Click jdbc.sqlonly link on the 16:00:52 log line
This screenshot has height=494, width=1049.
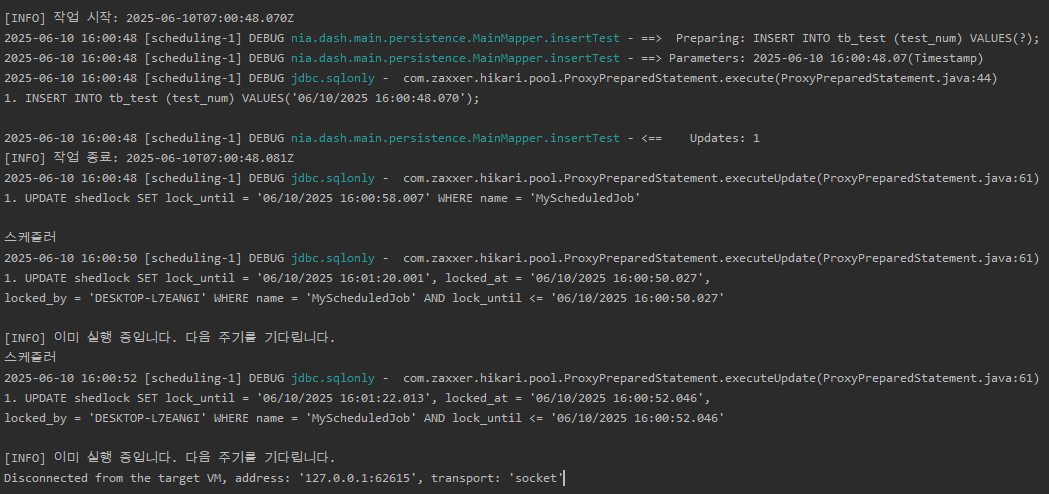pyautogui.click(x=332, y=378)
